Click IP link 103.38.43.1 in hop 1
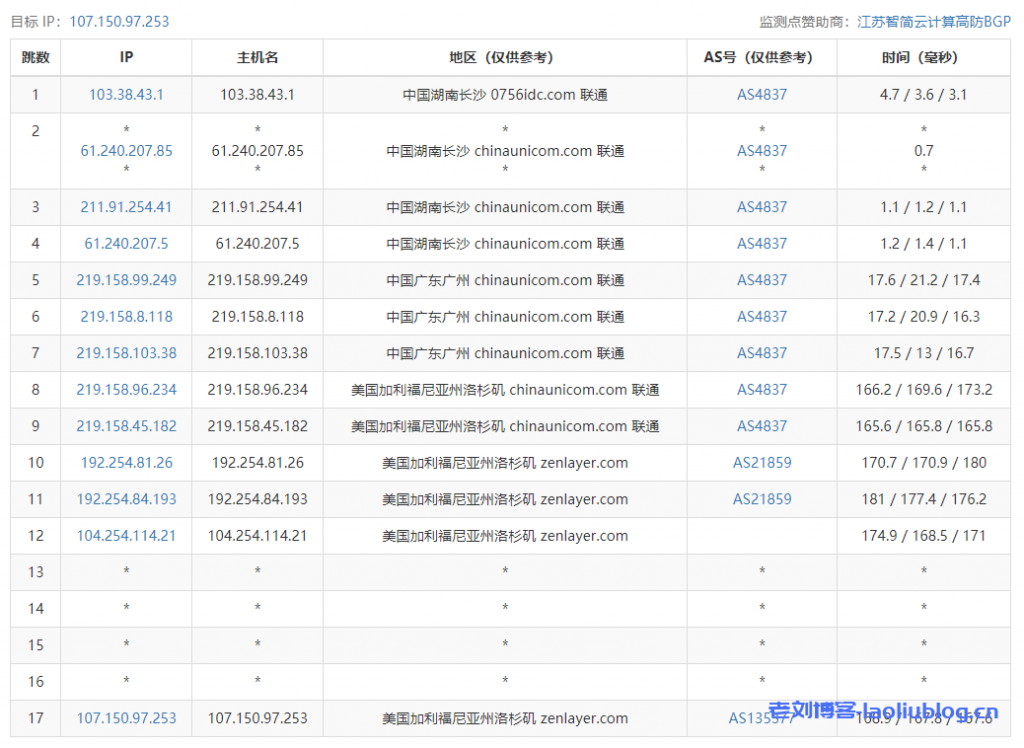Screen dimensions: 1024x748 coord(126,95)
